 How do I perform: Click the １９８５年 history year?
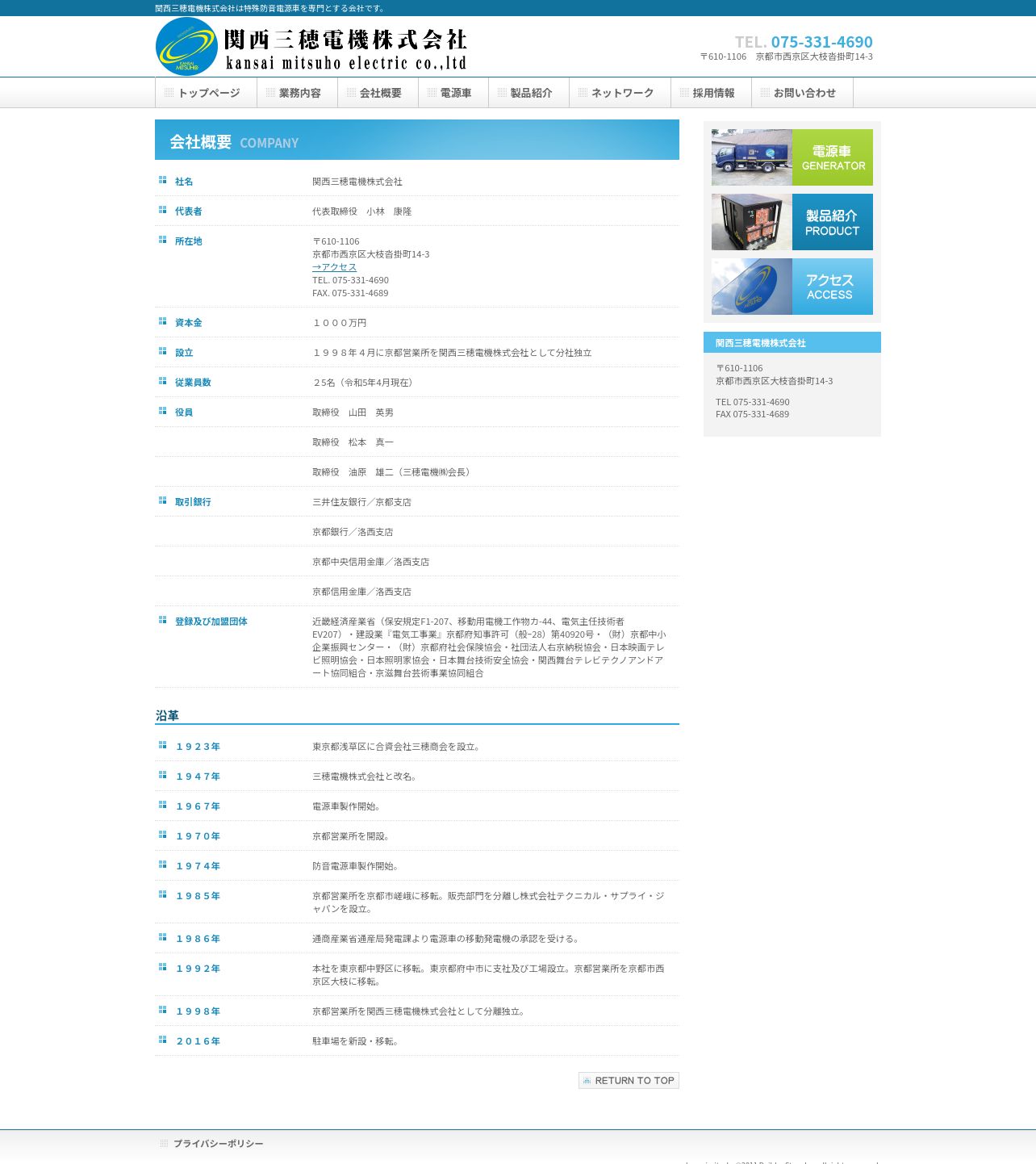[x=198, y=896]
